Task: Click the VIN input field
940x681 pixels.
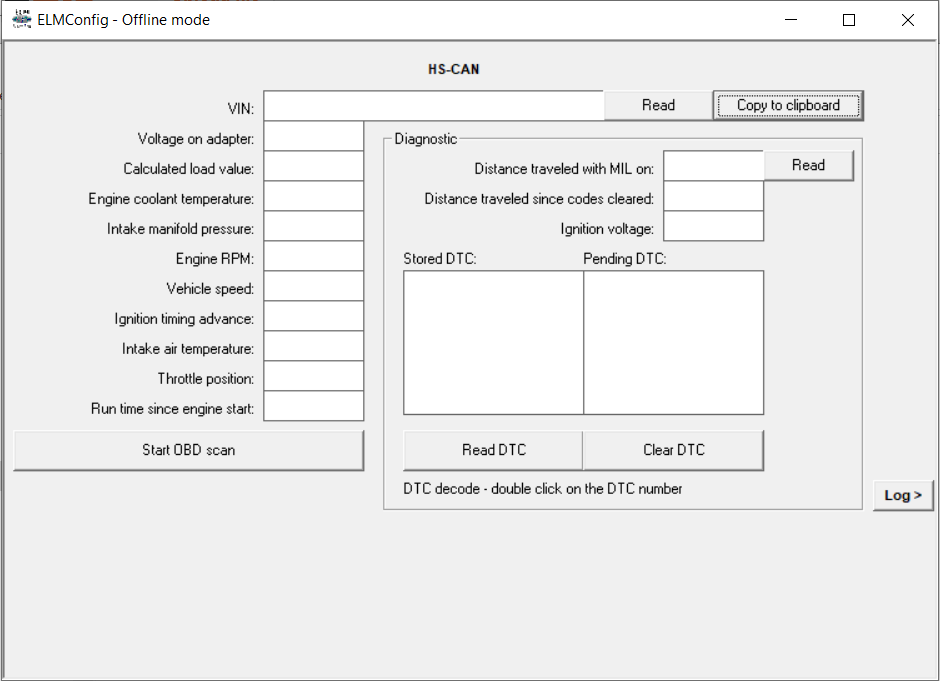Action: (433, 106)
